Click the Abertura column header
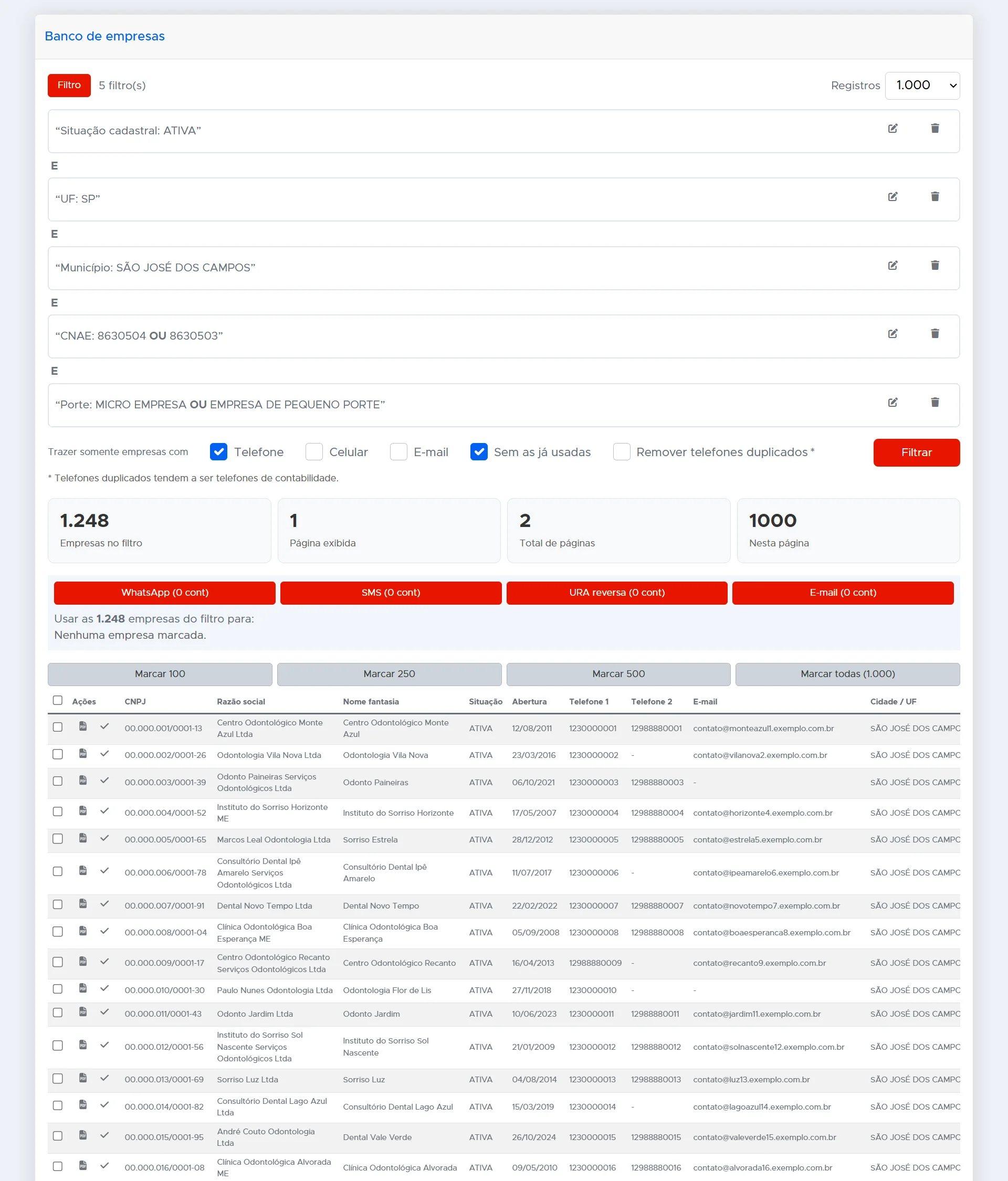1008x1181 pixels. (529, 702)
